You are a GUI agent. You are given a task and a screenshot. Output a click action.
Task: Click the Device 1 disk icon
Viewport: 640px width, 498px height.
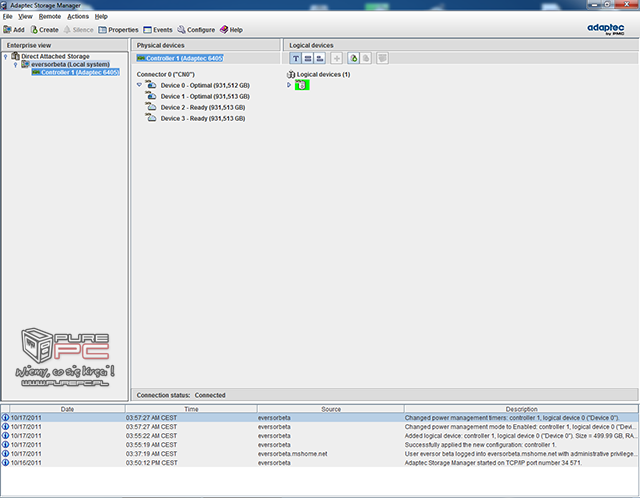[151, 96]
